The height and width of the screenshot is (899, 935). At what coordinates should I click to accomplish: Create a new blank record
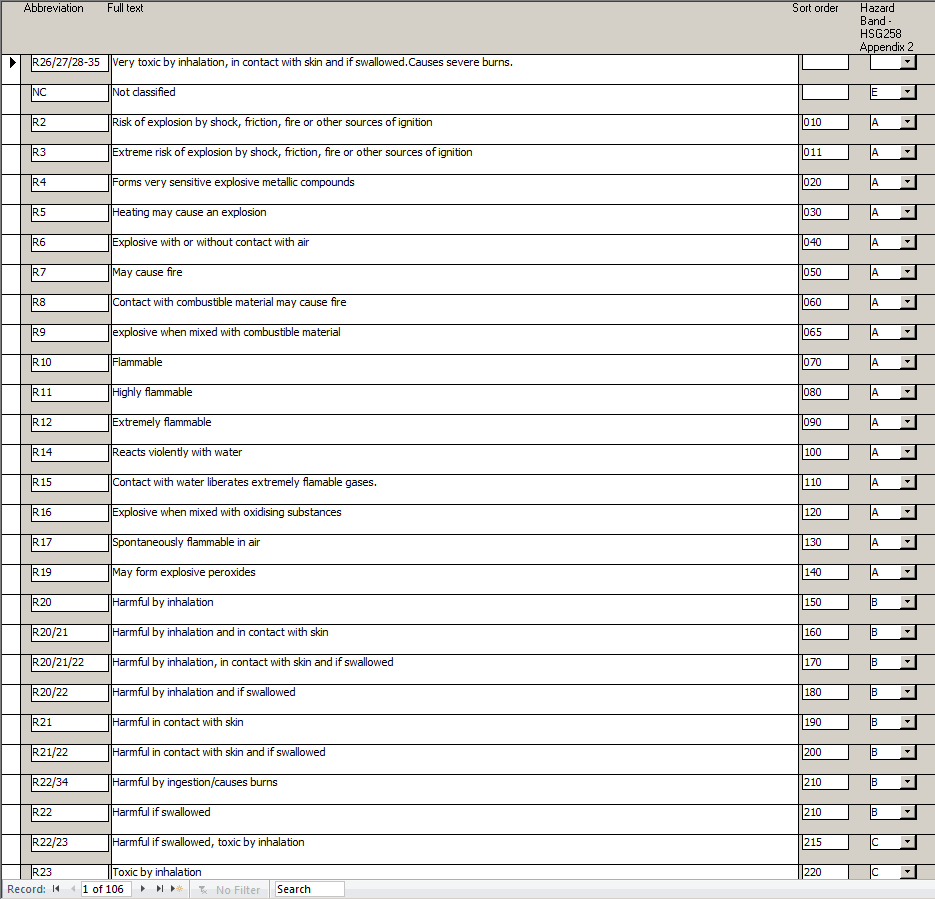pyautogui.click(x=177, y=889)
